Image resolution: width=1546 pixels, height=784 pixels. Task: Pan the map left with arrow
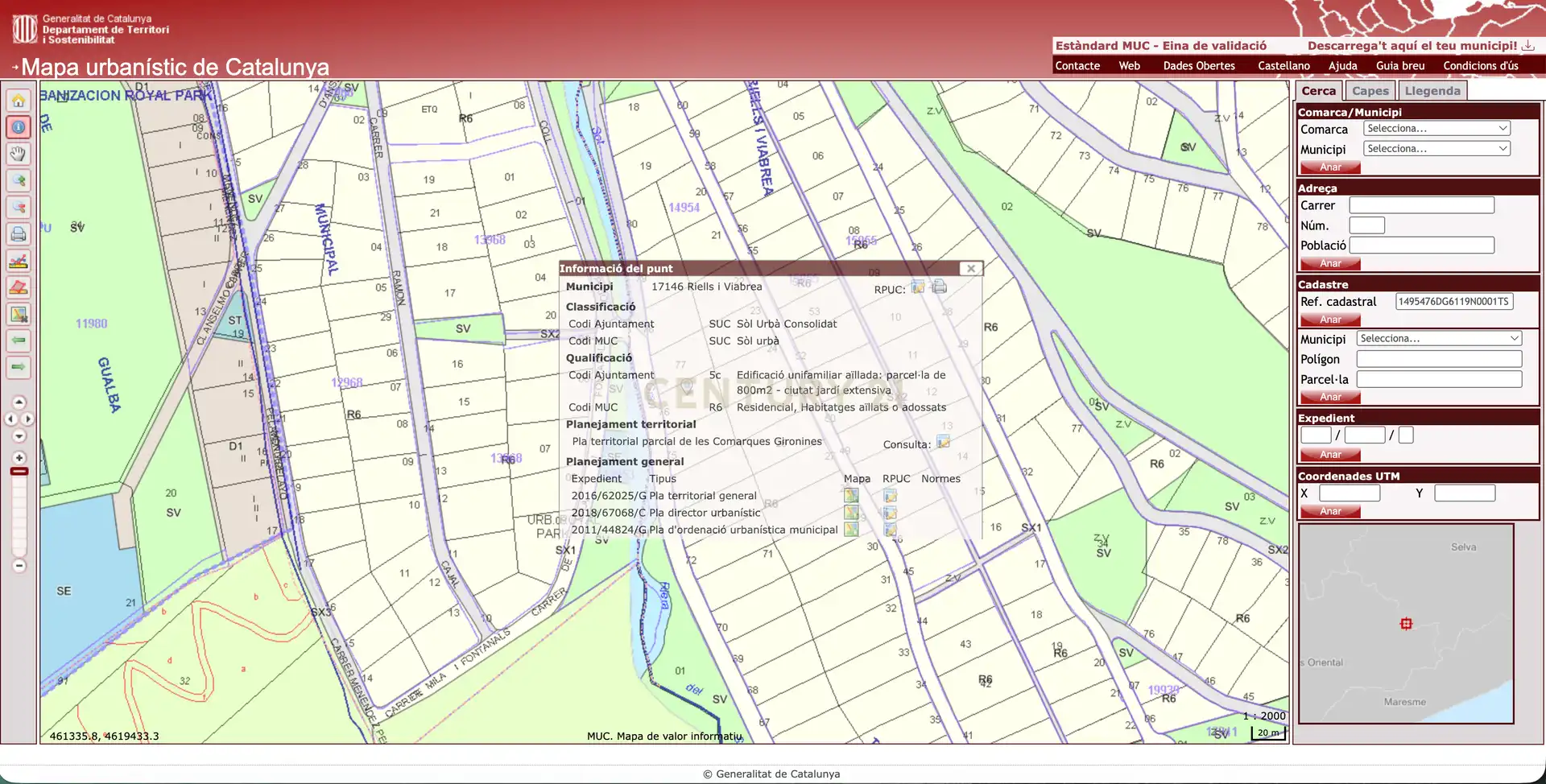coord(10,419)
